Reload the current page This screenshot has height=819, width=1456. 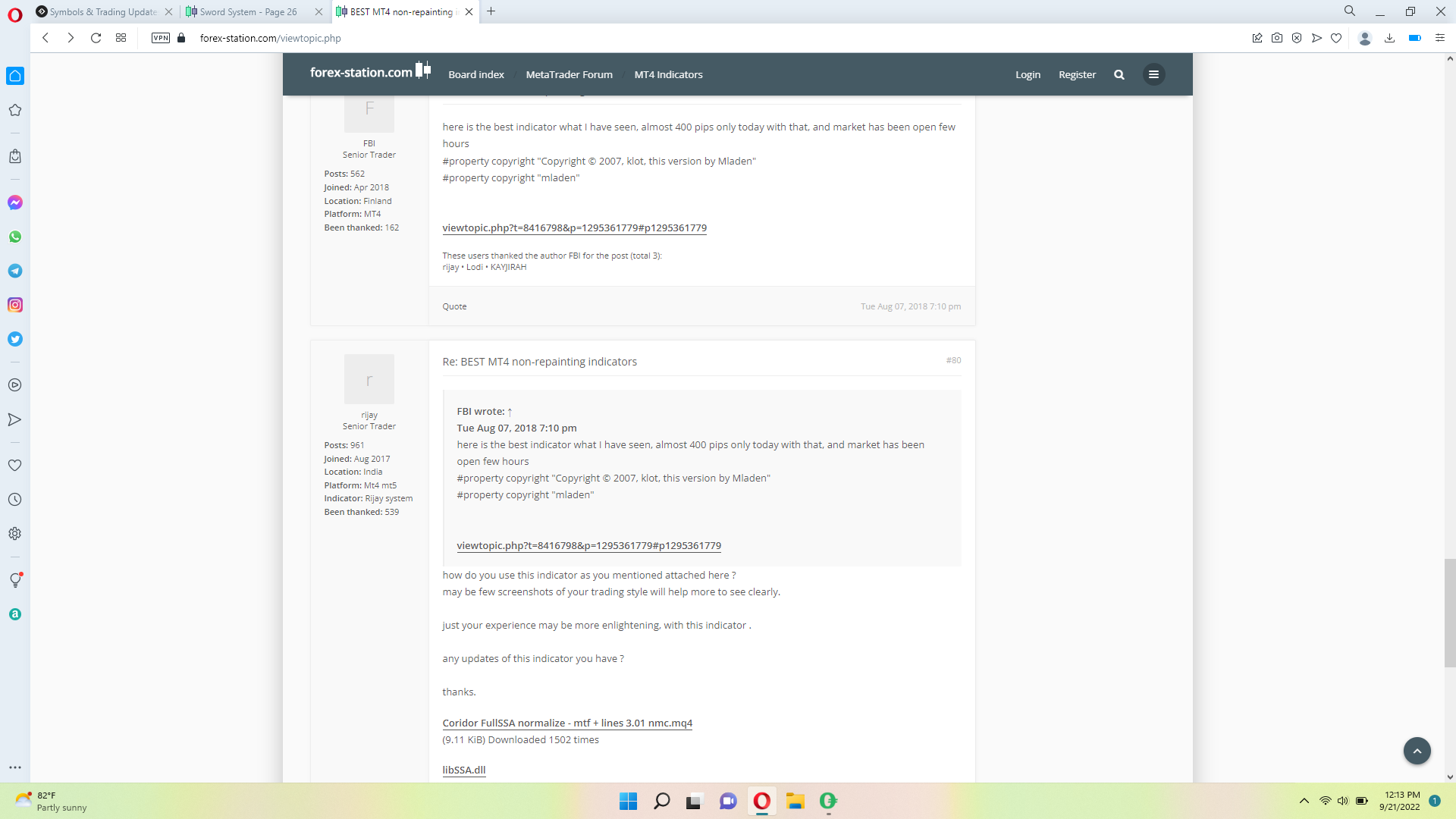pos(96,38)
